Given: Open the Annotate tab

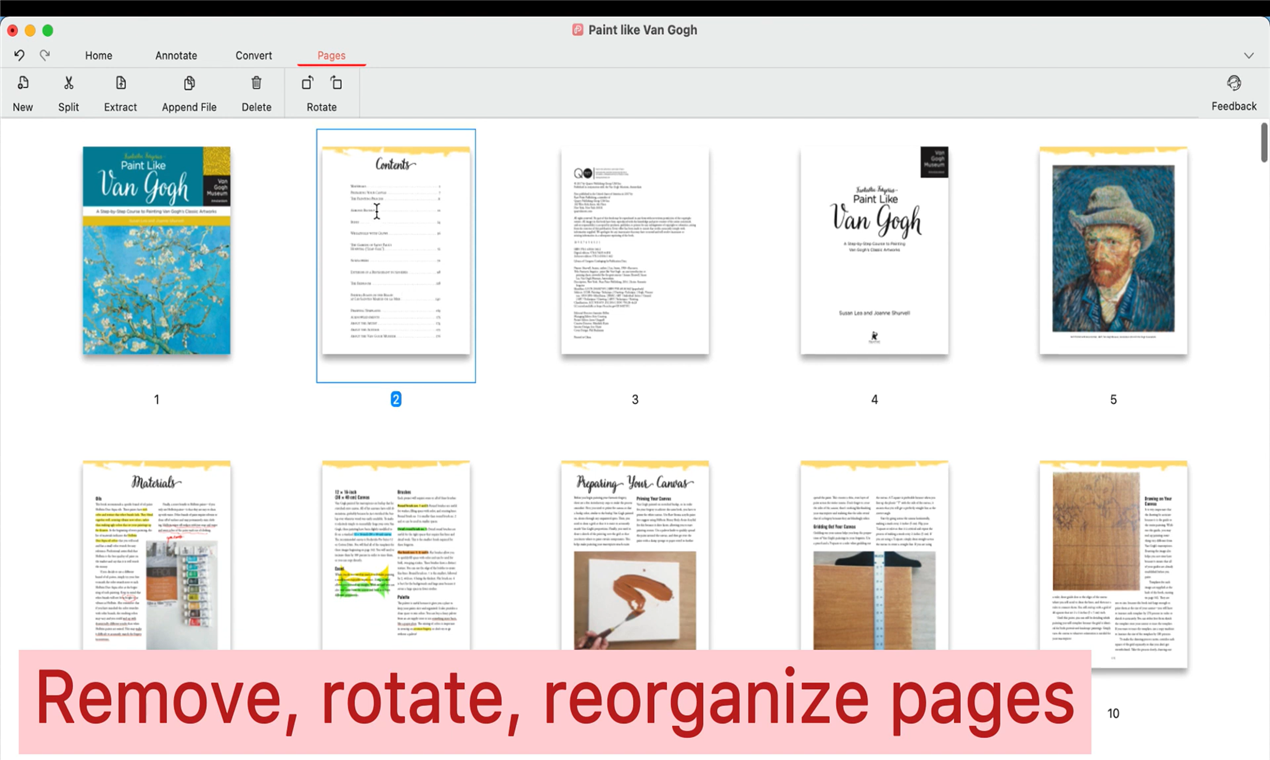Looking at the screenshot, I should [176, 56].
